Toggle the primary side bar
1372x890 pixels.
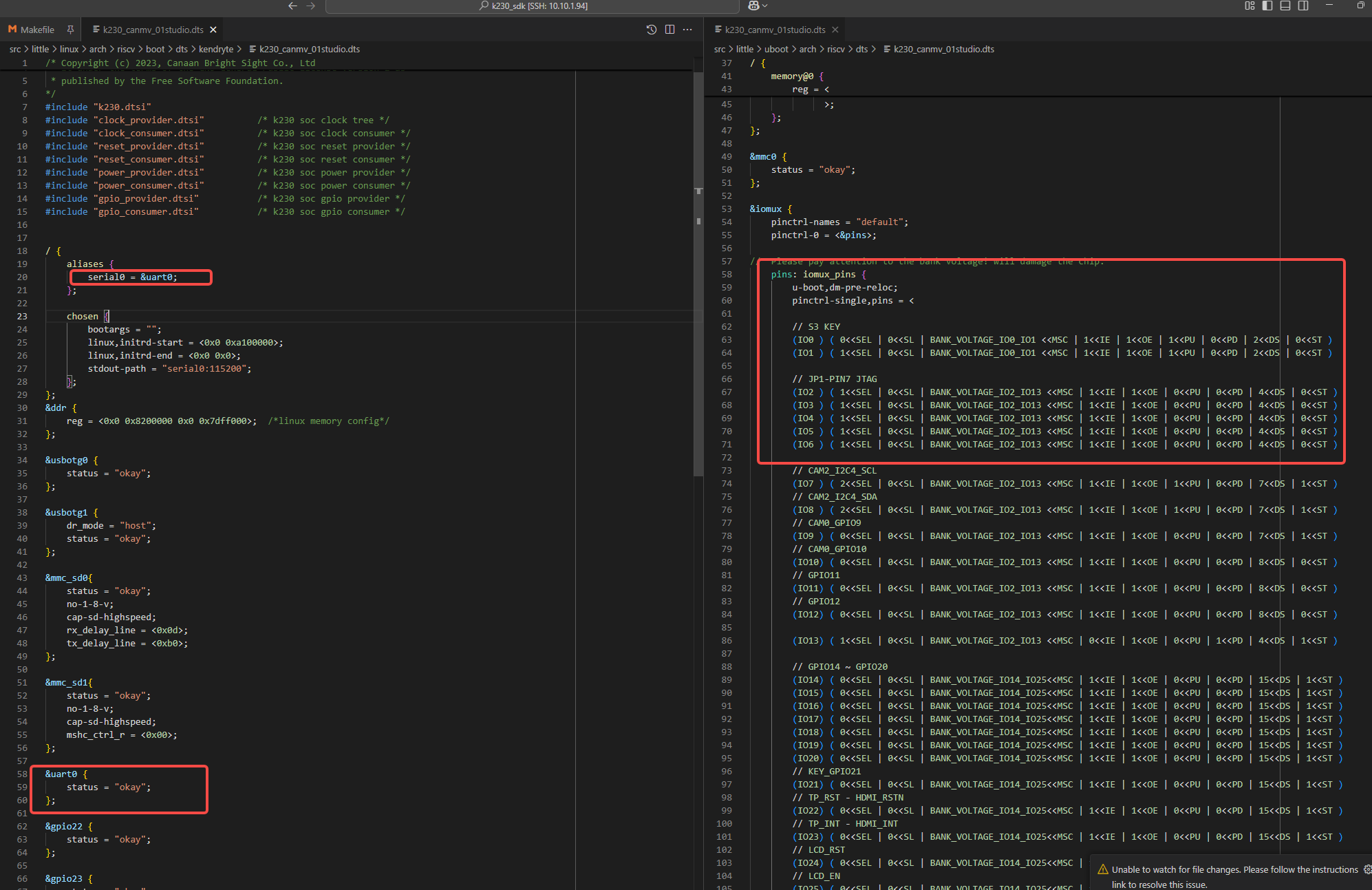pyautogui.click(x=1267, y=6)
